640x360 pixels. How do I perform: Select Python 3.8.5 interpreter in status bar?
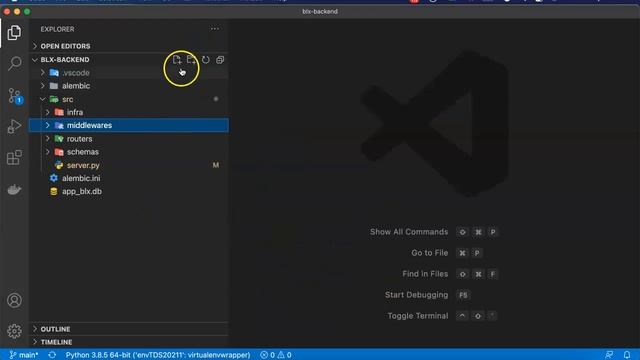click(158, 355)
